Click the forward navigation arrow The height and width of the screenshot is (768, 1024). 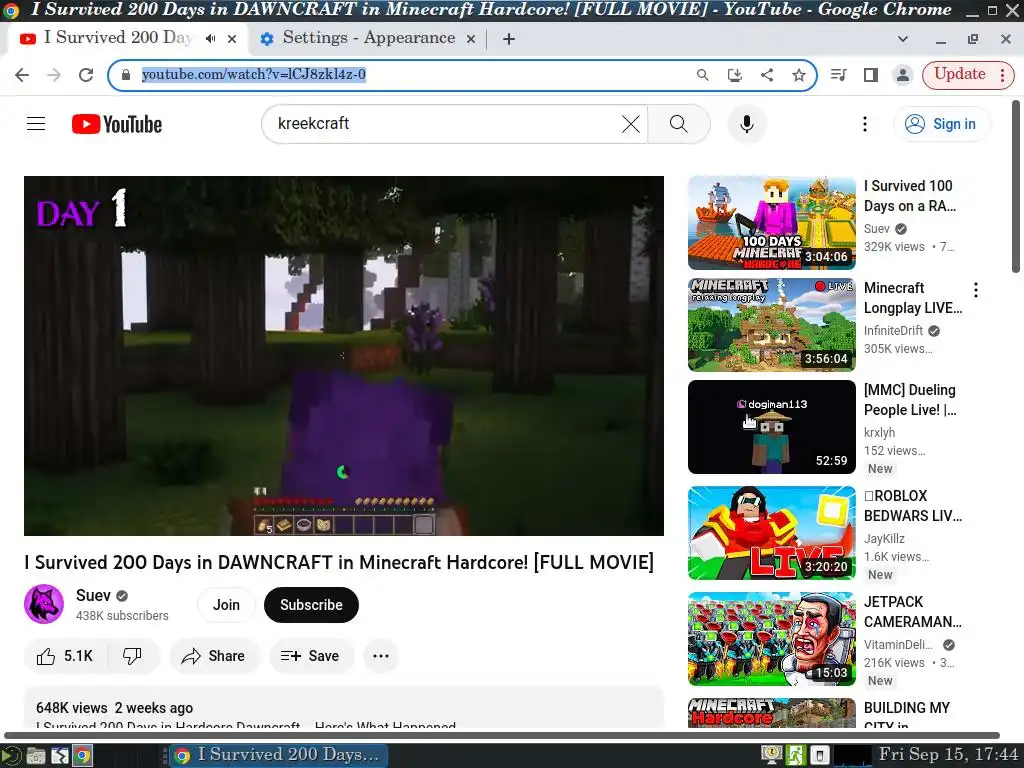(54, 75)
